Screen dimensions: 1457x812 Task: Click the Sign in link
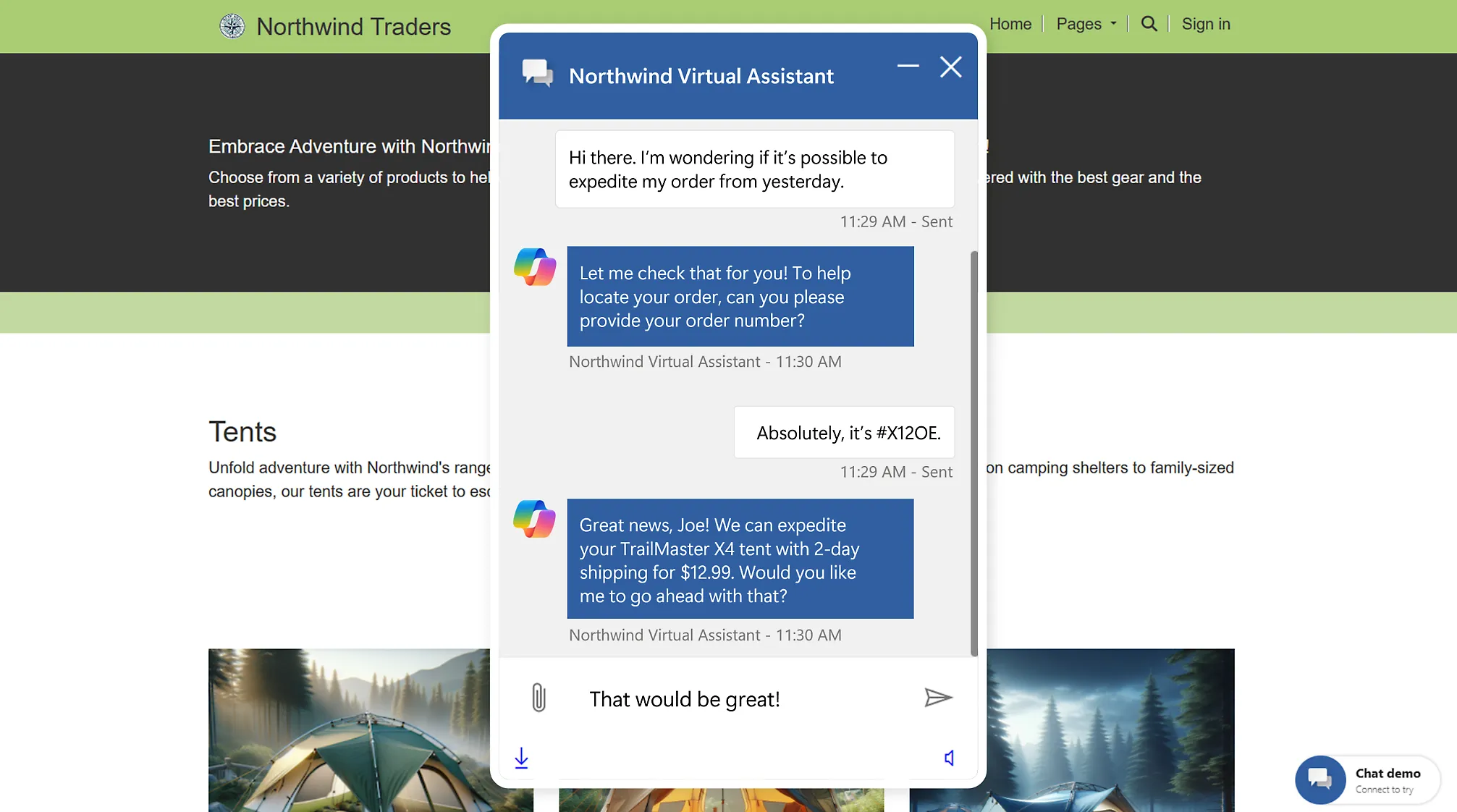coord(1205,24)
